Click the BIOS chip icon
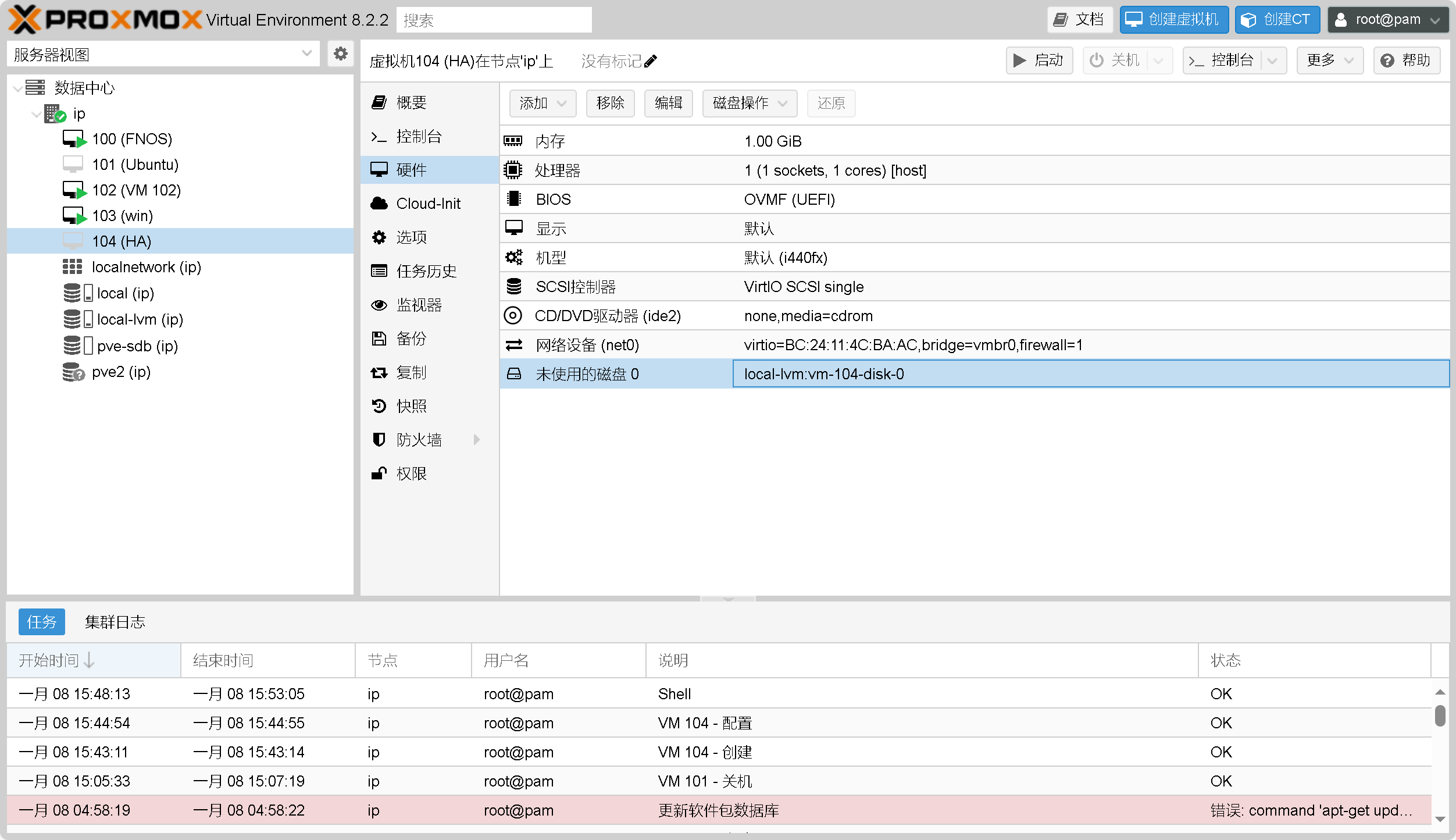 pyautogui.click(x=513, y=199)
